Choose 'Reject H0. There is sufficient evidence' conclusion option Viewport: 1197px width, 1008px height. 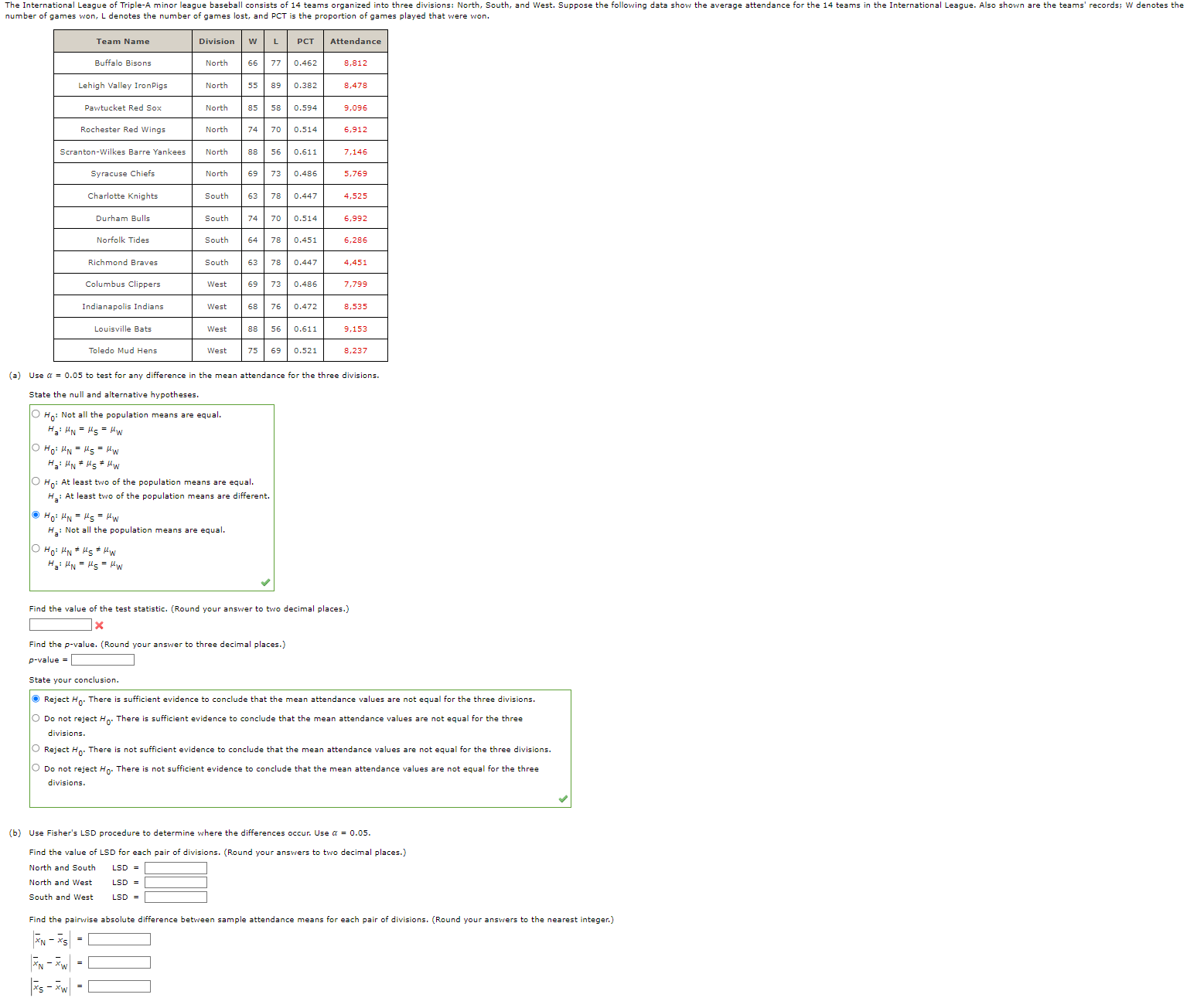pos(36,698)
